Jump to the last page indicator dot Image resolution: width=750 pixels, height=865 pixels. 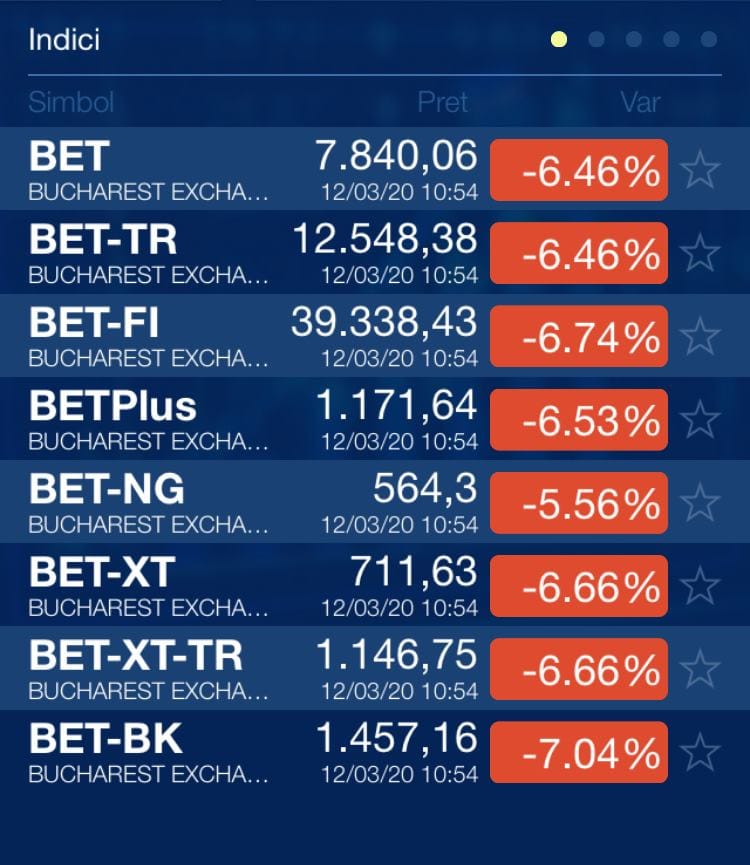click(709, 39)
